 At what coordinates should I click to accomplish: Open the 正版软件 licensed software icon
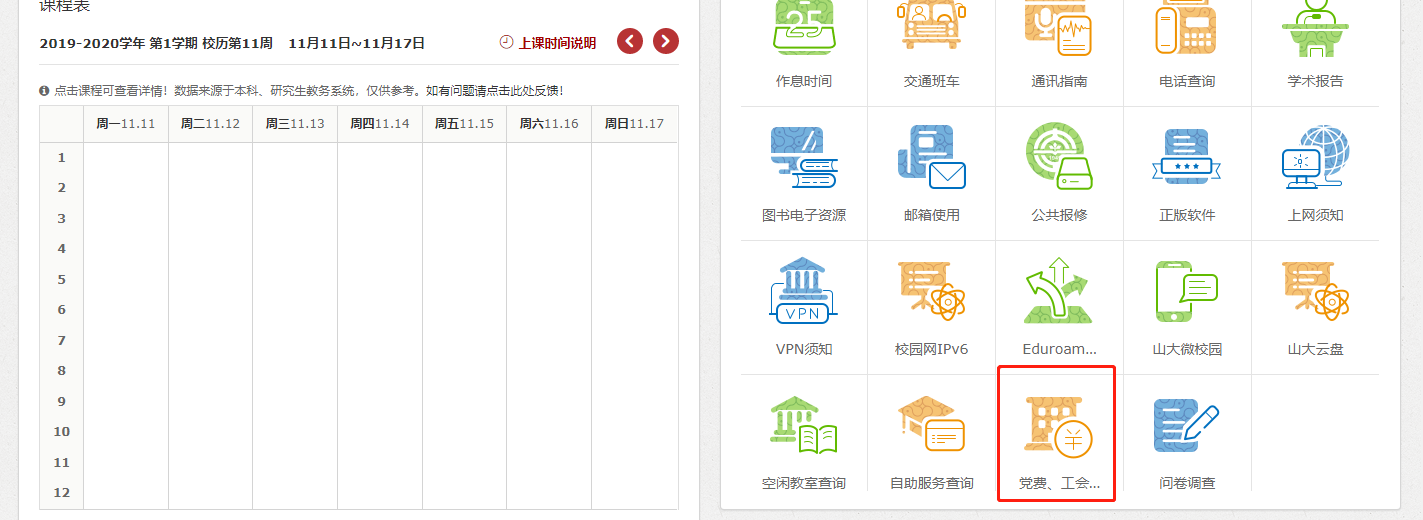point(1187,160)
